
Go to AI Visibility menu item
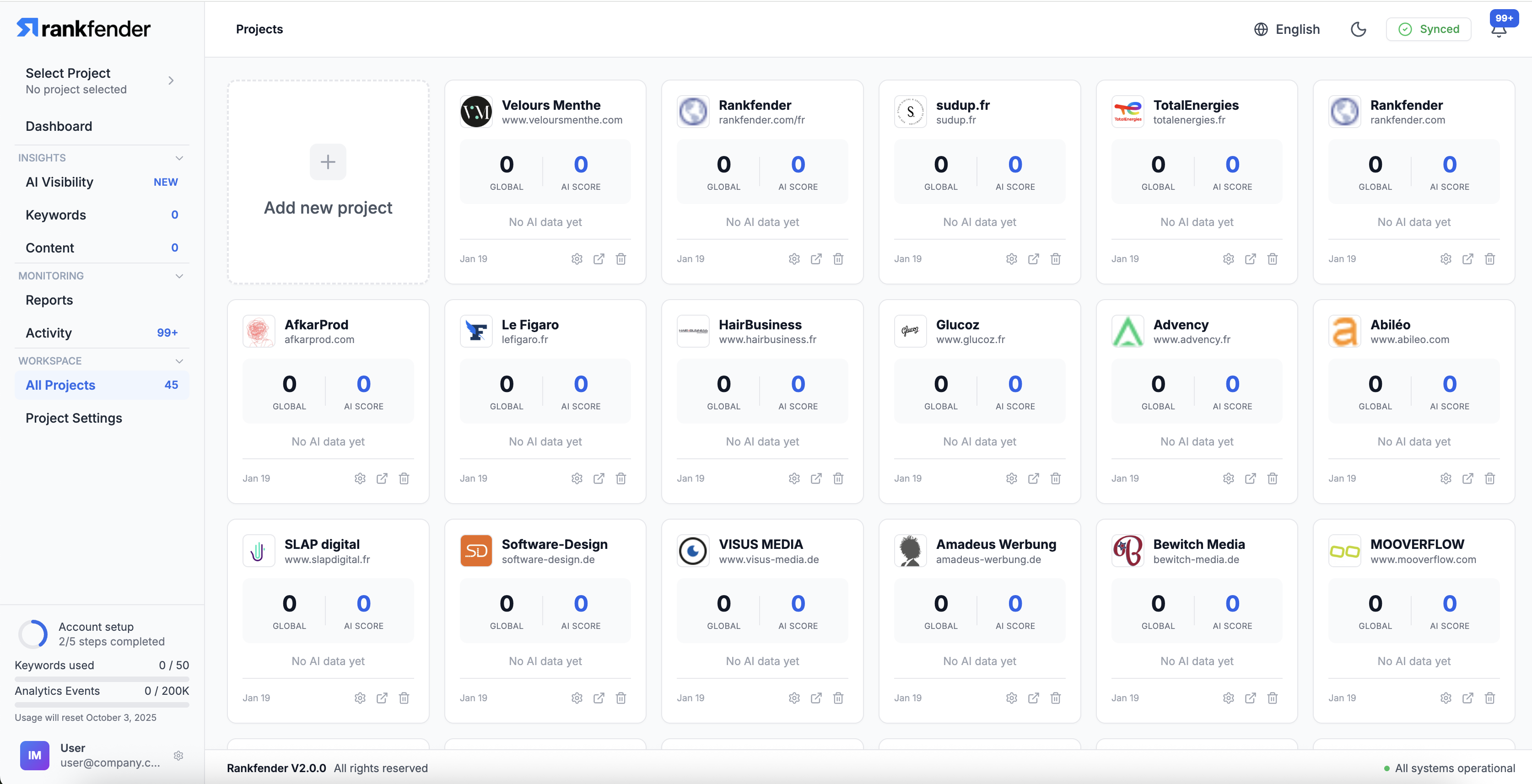(x=59, y=182)
